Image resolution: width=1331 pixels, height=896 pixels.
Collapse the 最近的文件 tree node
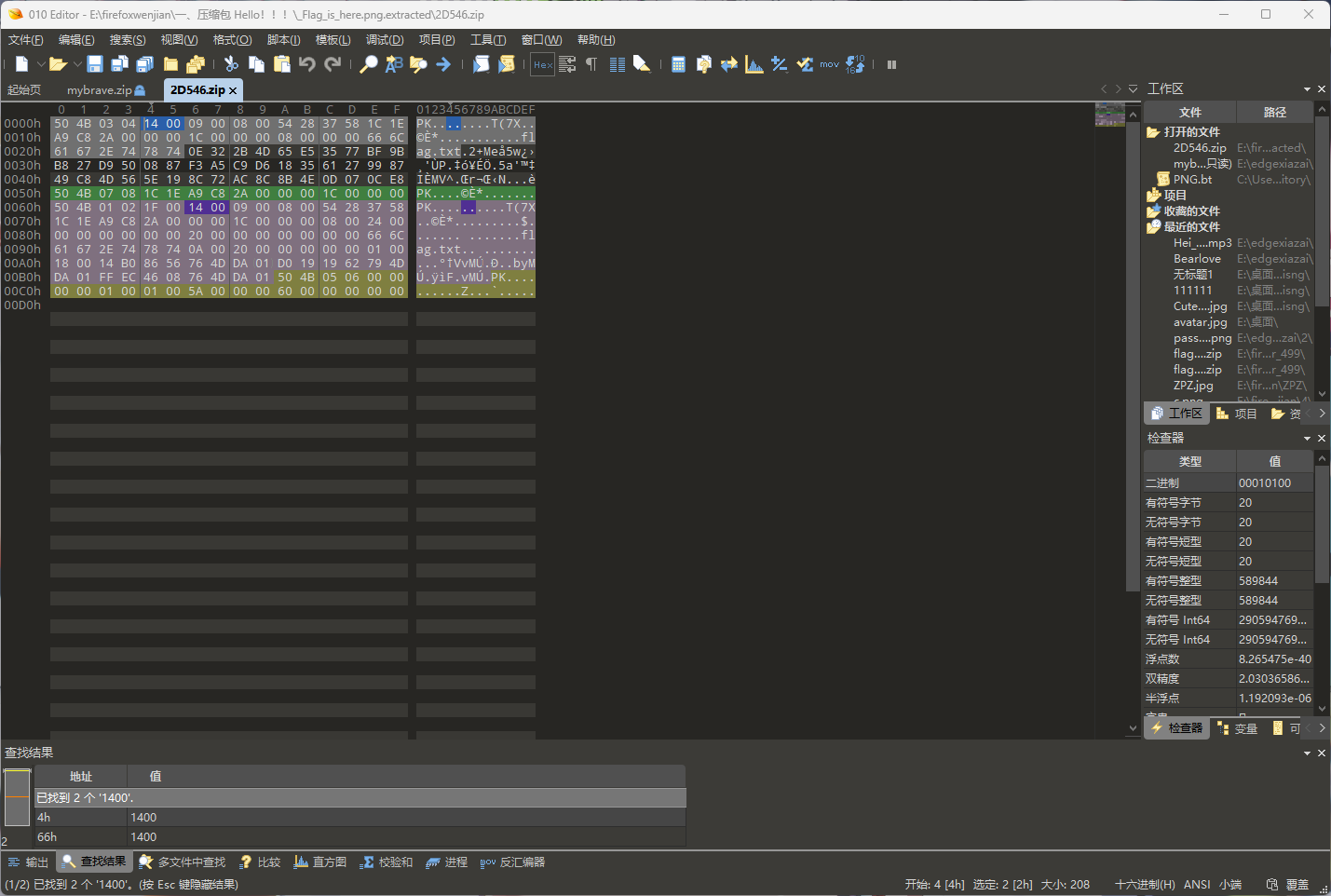coord(1152,227)
